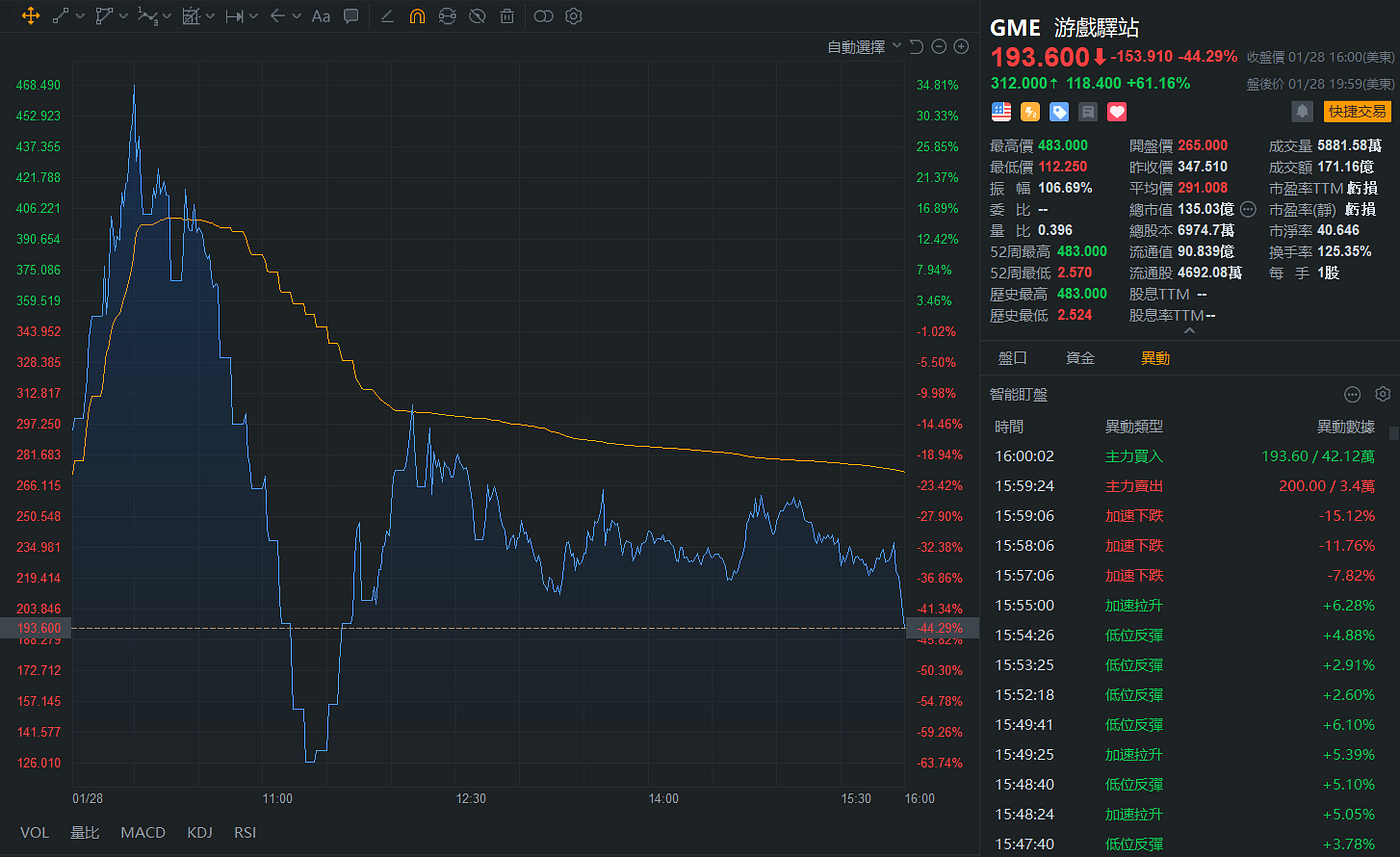Click the 快捷交易 button
The width and height of the screenshot is (1400, 857).
[x=1357, y=111]
